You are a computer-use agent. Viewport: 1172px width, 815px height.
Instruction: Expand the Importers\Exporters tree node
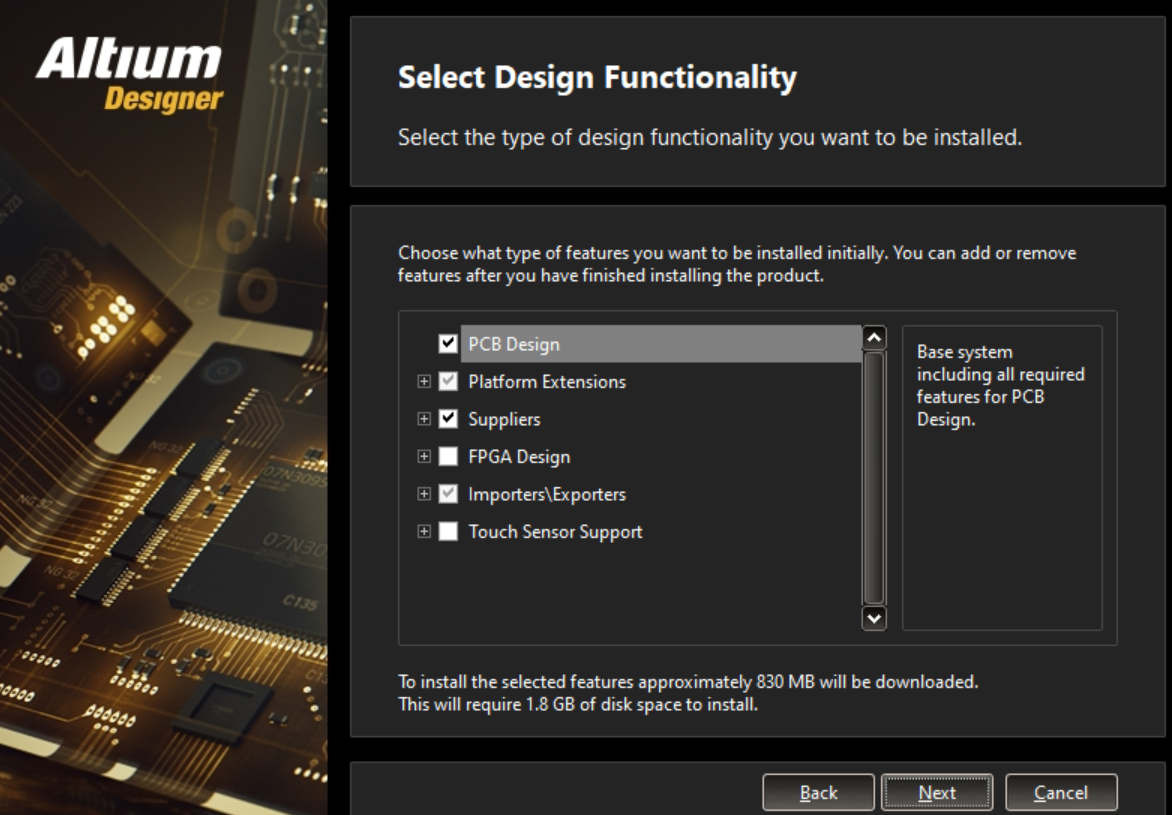[424, 493]
